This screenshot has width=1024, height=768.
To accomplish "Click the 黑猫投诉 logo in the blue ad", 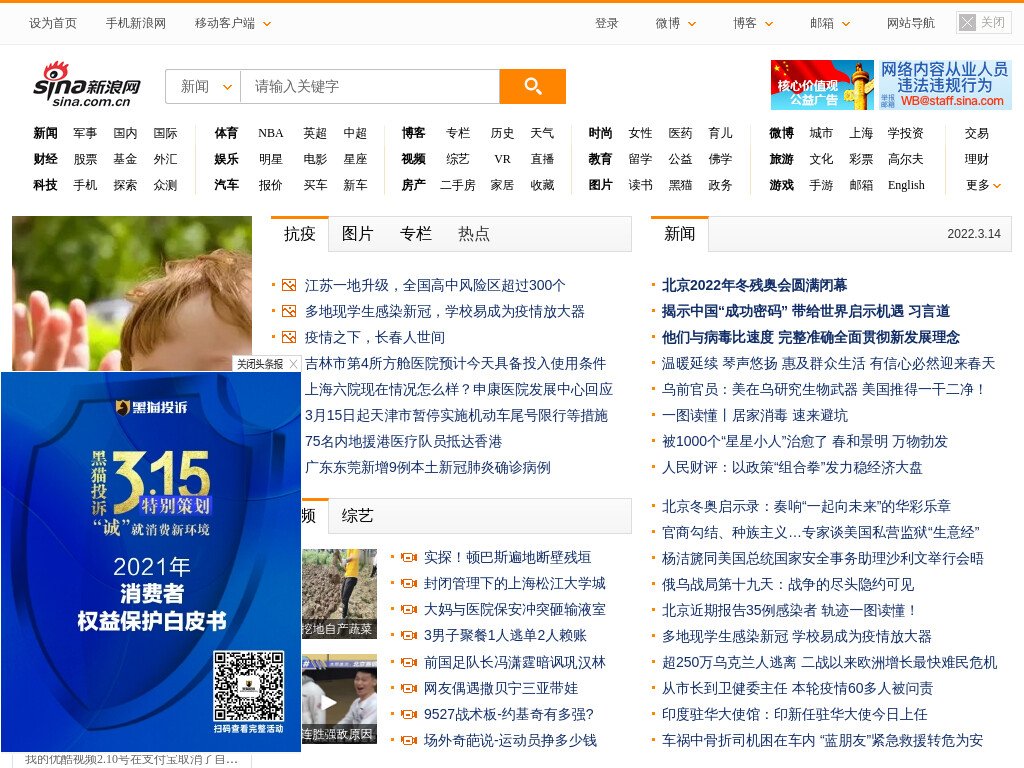I will (152, 408).
